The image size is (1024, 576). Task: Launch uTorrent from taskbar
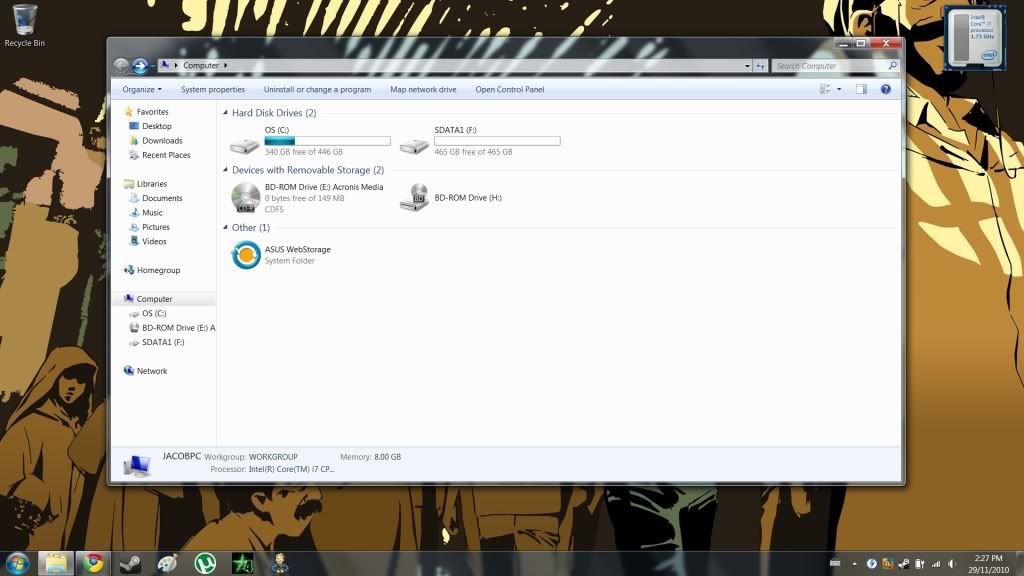(206, 564)
